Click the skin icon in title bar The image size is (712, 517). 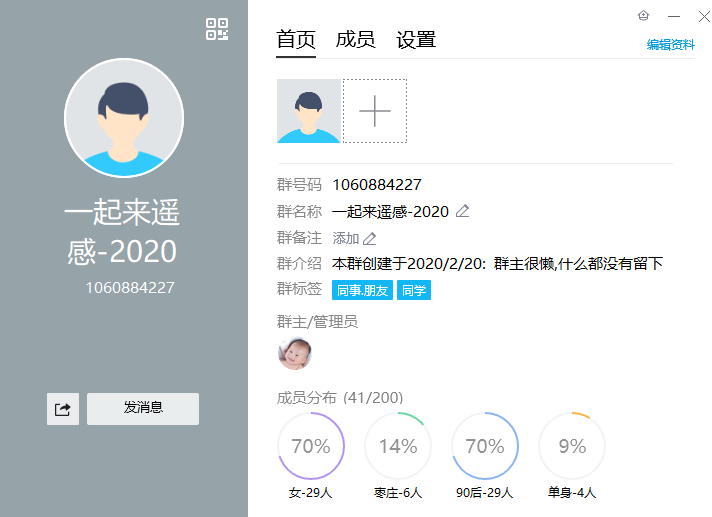(x=644, y=16)
